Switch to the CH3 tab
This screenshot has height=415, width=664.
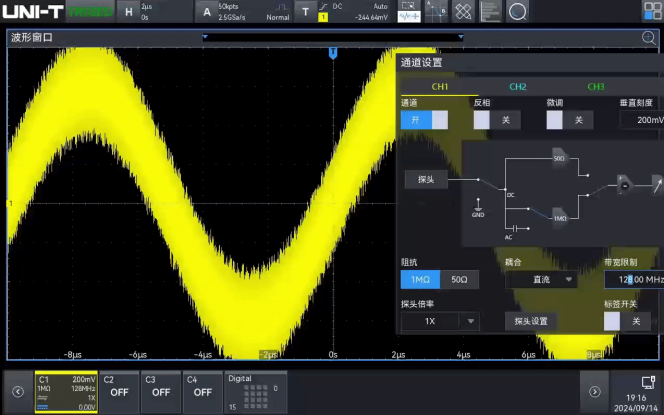click(595, 87)
